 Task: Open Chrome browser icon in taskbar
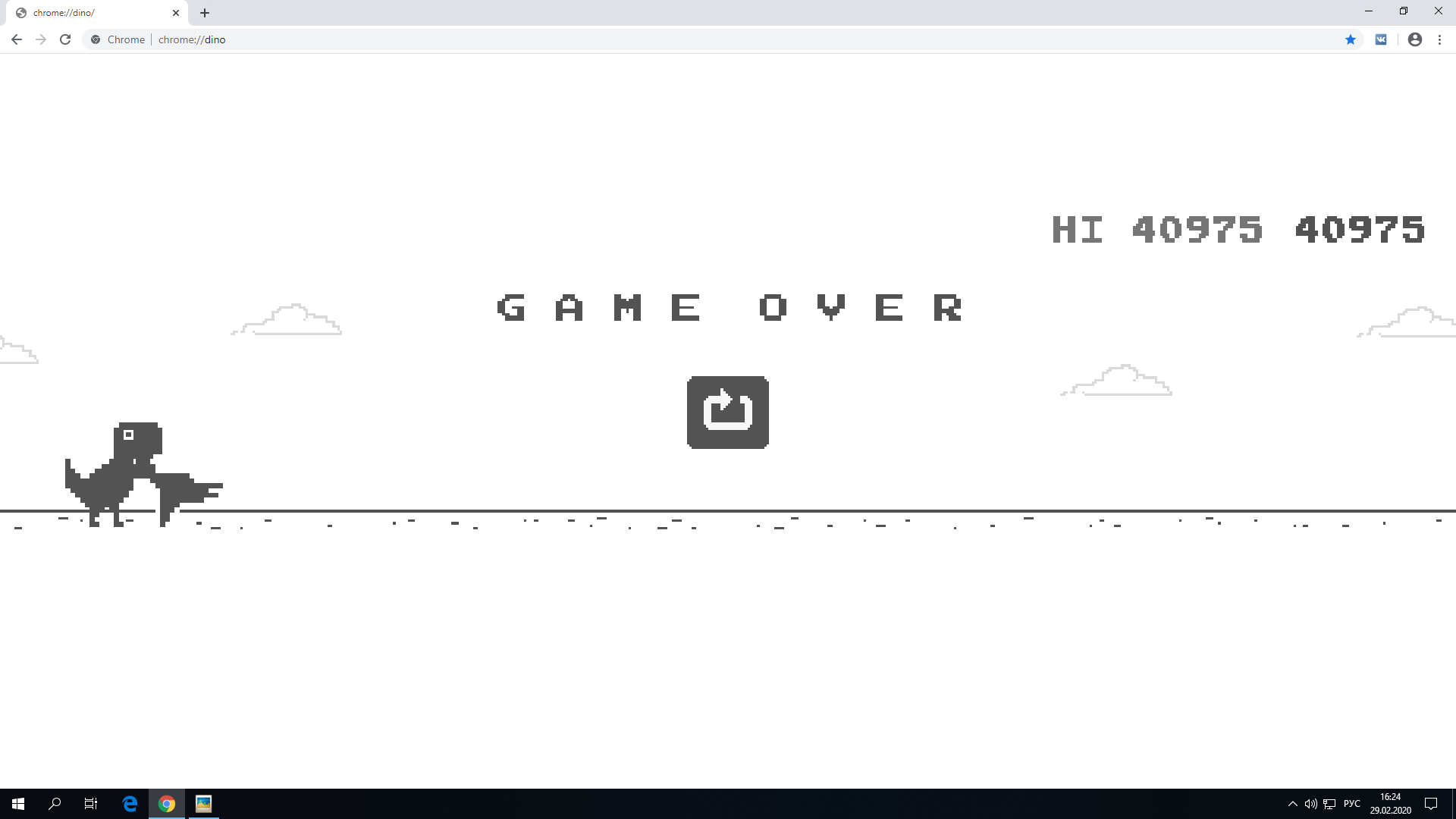coord(167,803)
